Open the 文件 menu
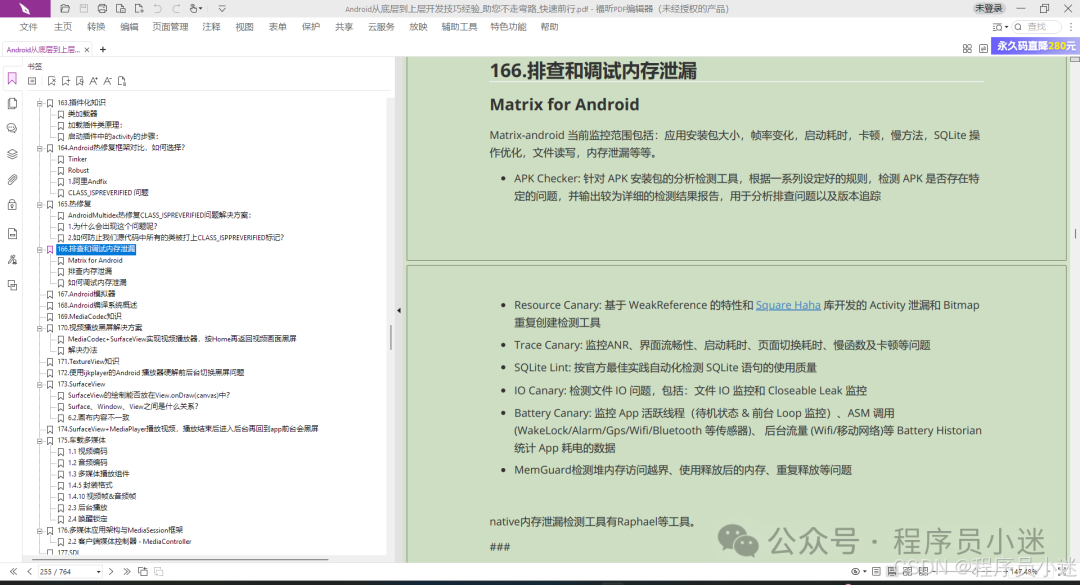This screenshot has height=585, width=1080. pos(29,27)
